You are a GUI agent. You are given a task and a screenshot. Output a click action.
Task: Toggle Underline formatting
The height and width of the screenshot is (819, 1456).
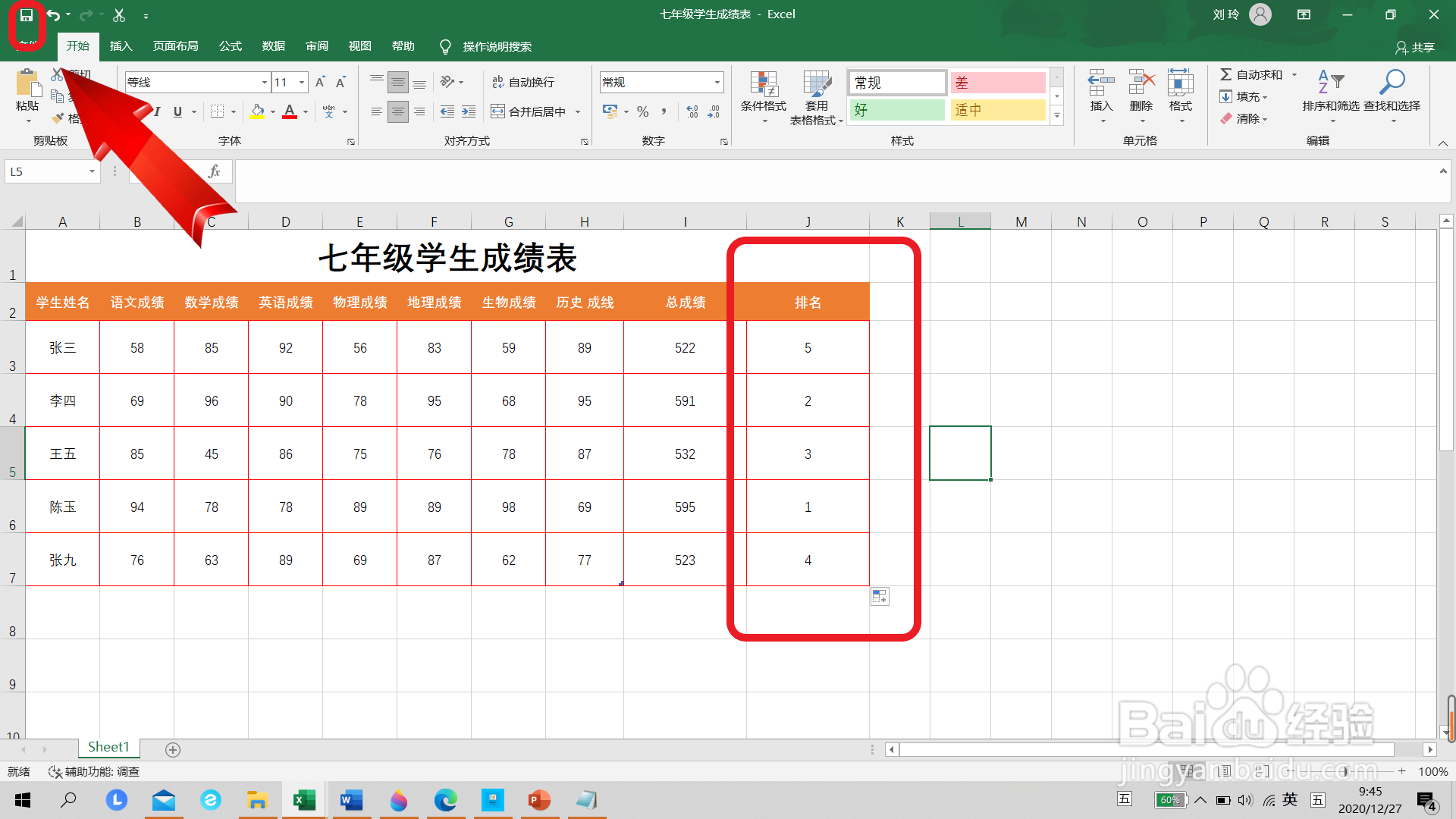[177, 111]
